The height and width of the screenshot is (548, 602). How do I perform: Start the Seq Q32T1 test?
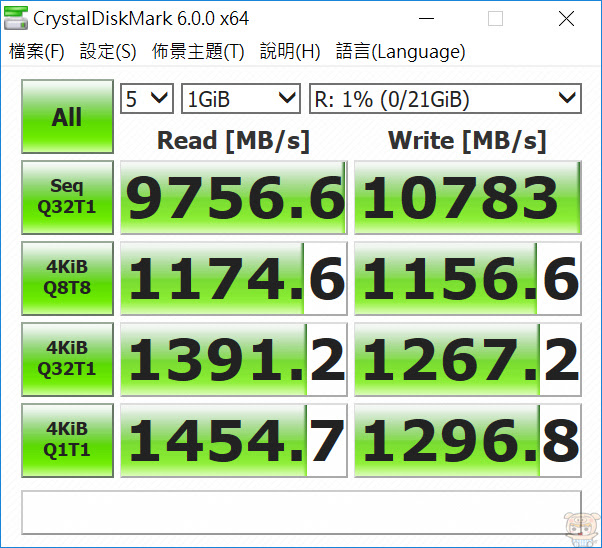point(67,197)
